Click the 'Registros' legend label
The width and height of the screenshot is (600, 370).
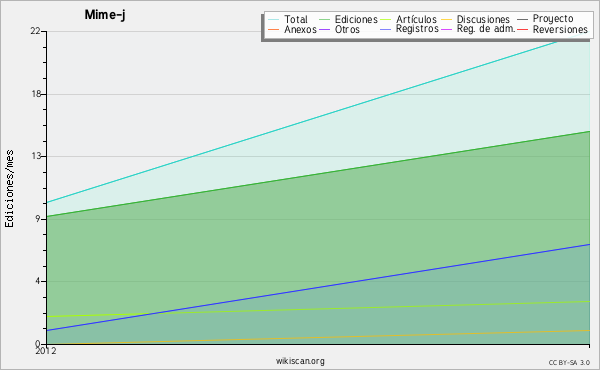[417, 29]
